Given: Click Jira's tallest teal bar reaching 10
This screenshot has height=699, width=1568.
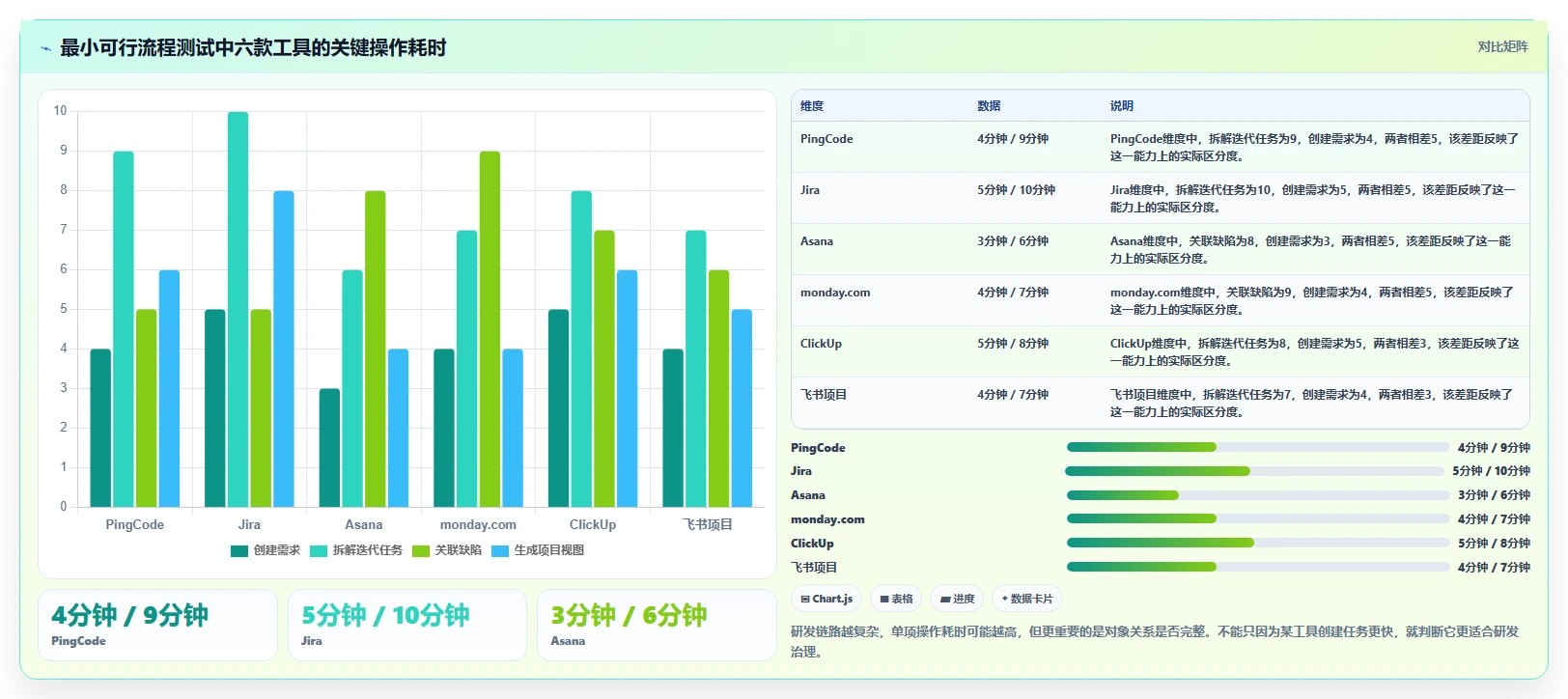Looking at the screenshot, I should (238, 309).
